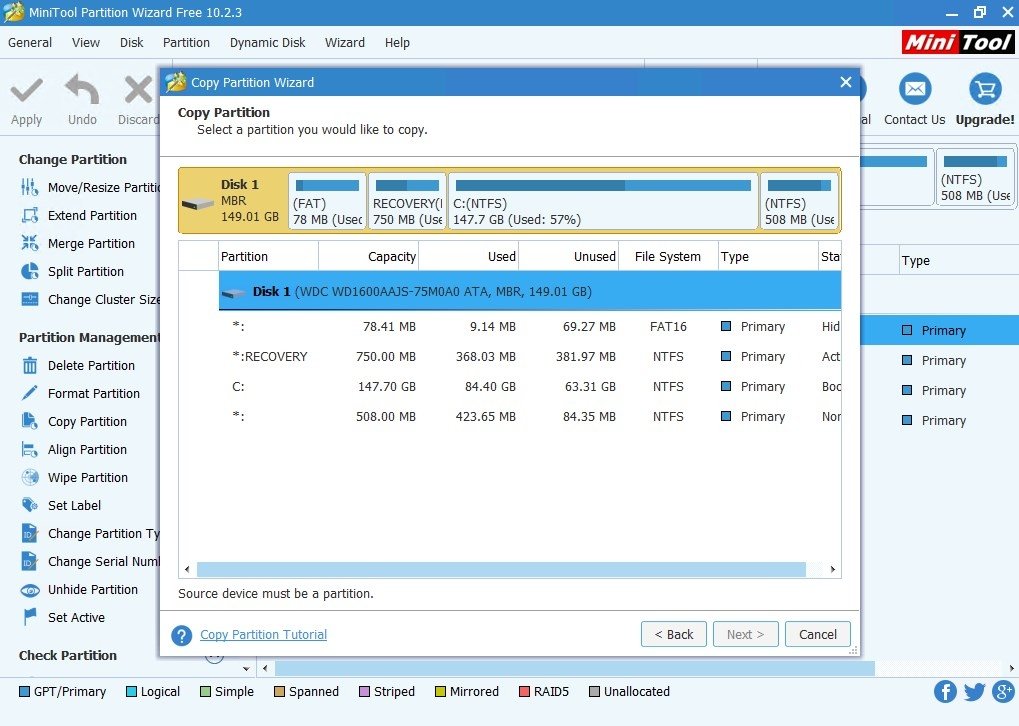
Task: Sort by the Used column header
Action: [x=469, y=256]
